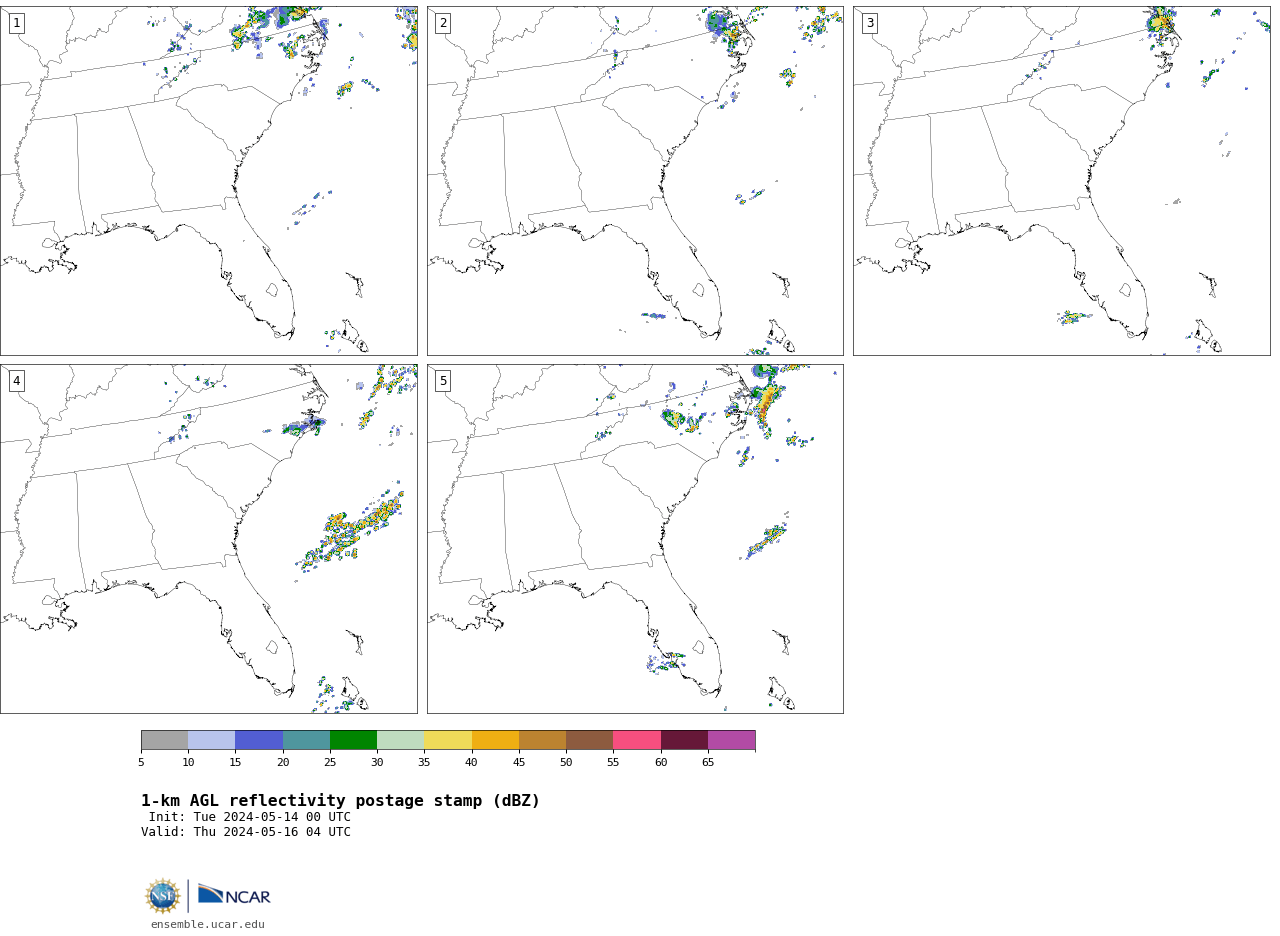Click the purple 65+ dBZ swatch
The height and width of the screenshot is (936, 1280).
731,740
